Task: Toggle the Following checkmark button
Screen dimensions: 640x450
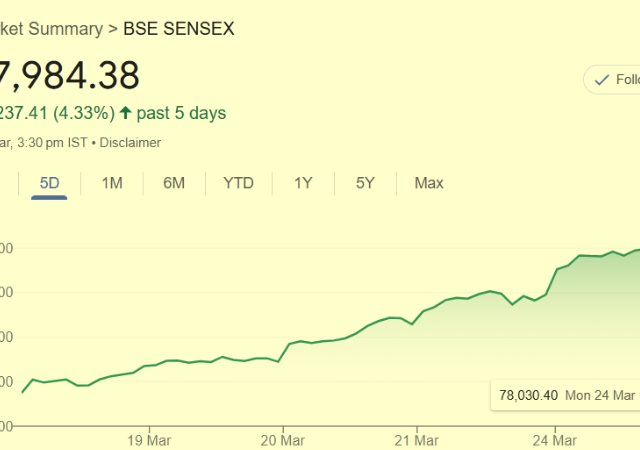Action: pyautogui.click(x=611, y=80)
